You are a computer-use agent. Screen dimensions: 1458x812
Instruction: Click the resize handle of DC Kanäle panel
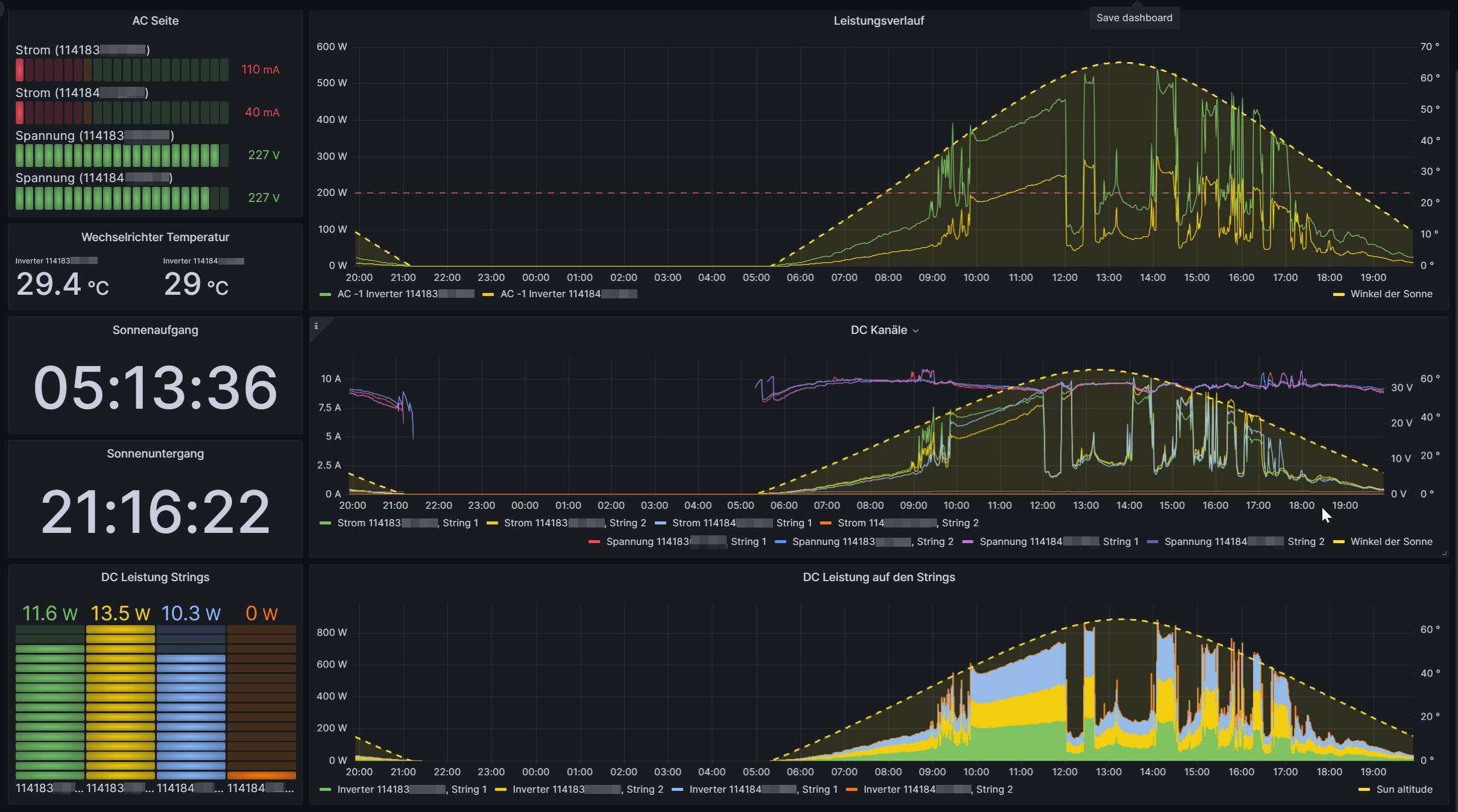(x=1444, y=553)
